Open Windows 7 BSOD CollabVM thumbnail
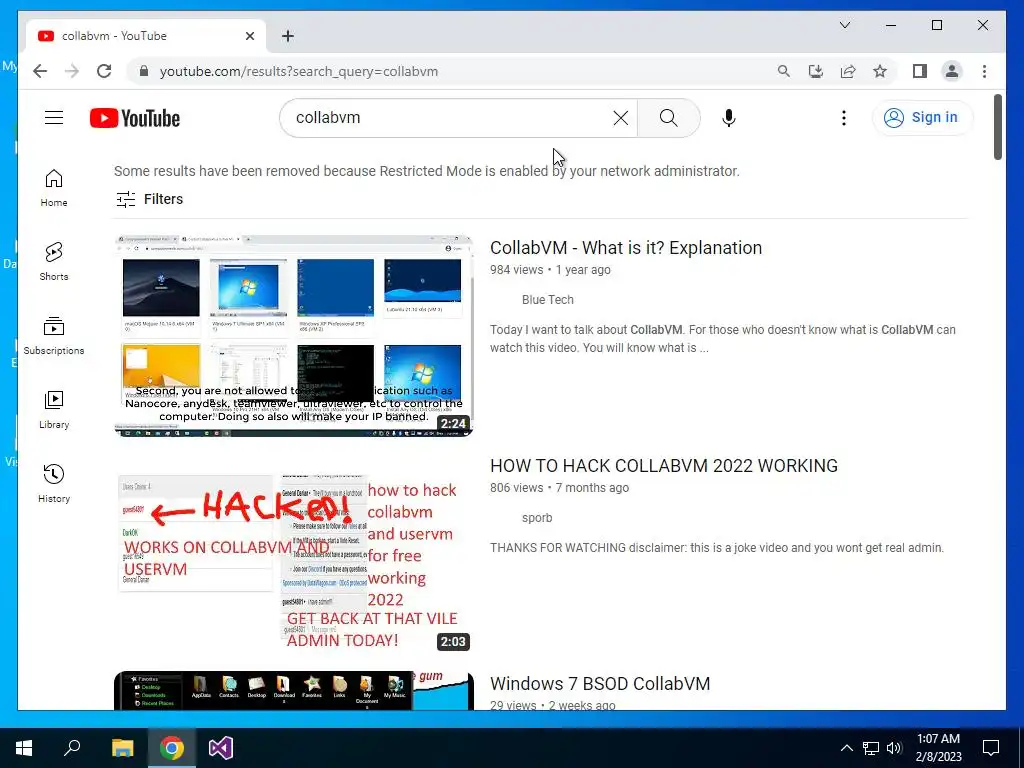 [x=293, y=690]
